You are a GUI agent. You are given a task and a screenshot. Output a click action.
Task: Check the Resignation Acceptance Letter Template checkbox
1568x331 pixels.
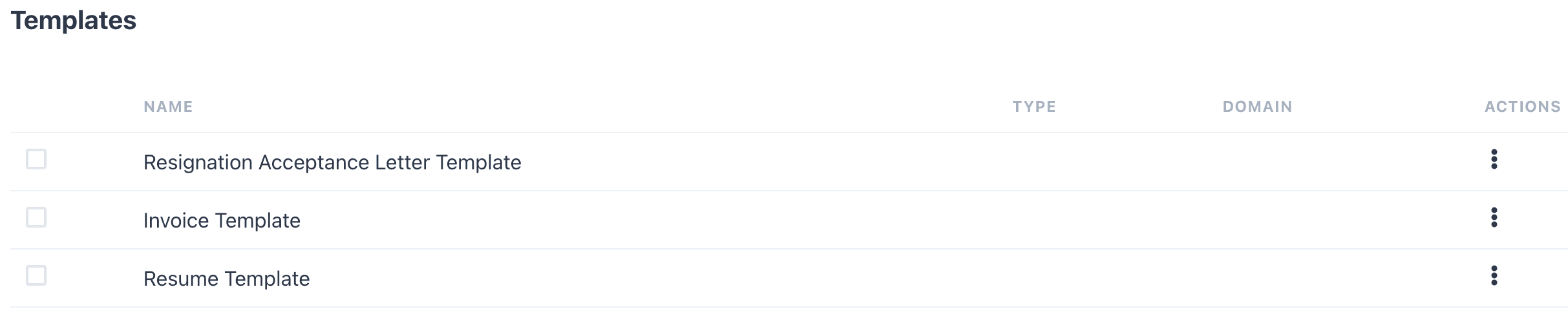coord(36,159)
